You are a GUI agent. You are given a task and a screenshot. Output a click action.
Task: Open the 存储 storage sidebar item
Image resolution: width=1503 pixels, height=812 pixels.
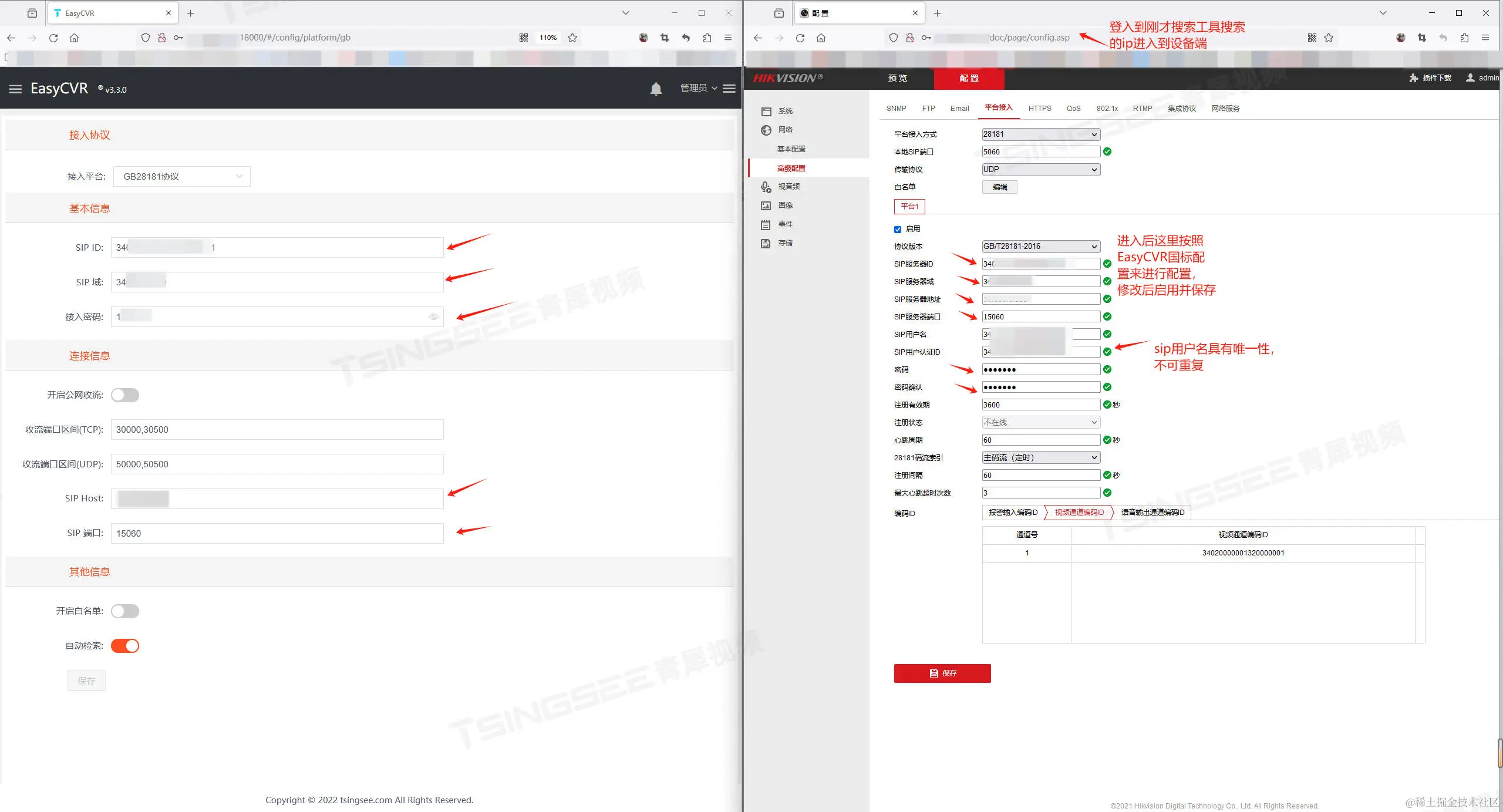[x=785, y=243]
